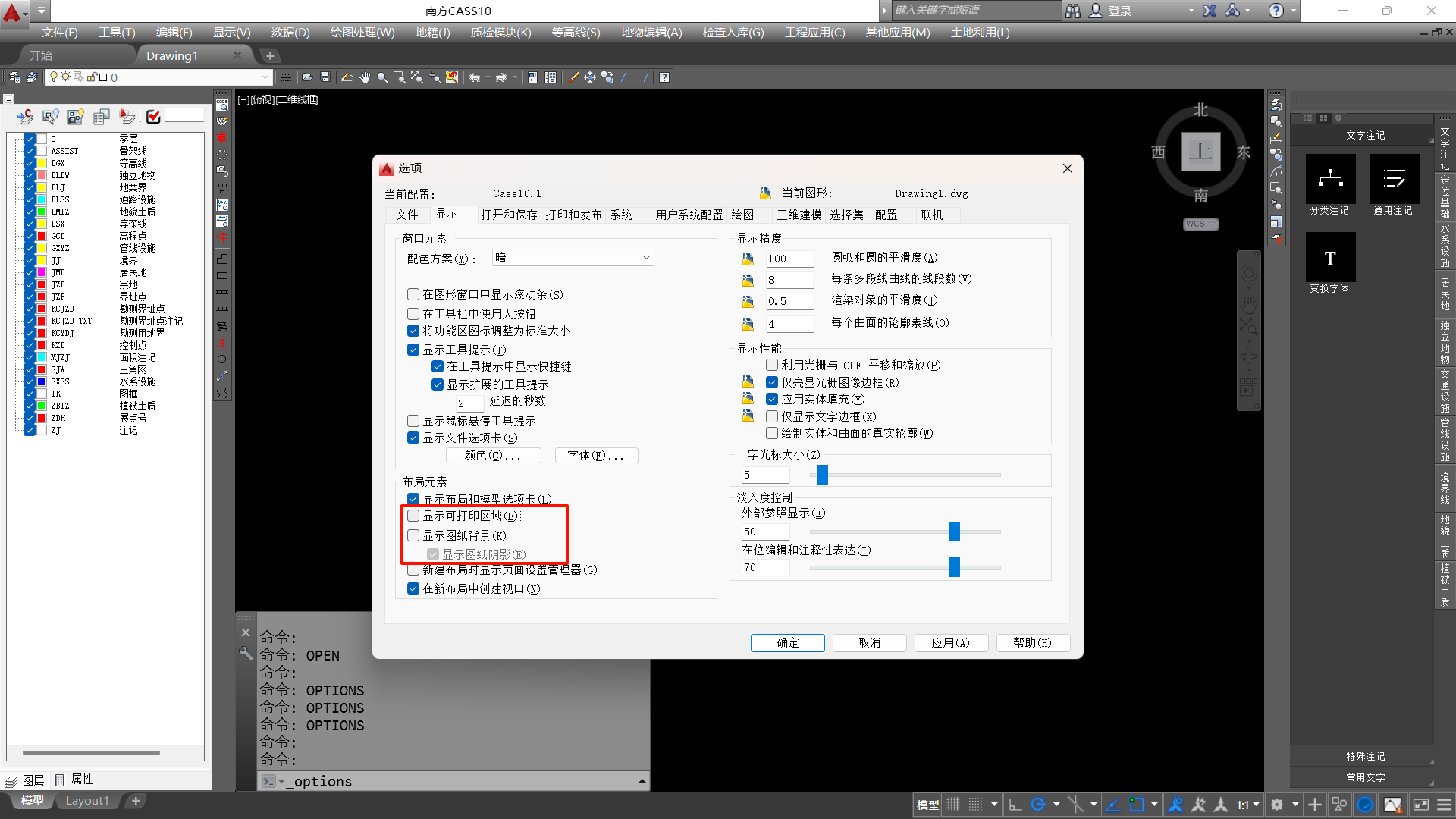Click the 通用注记 icon

(1394, 180)
